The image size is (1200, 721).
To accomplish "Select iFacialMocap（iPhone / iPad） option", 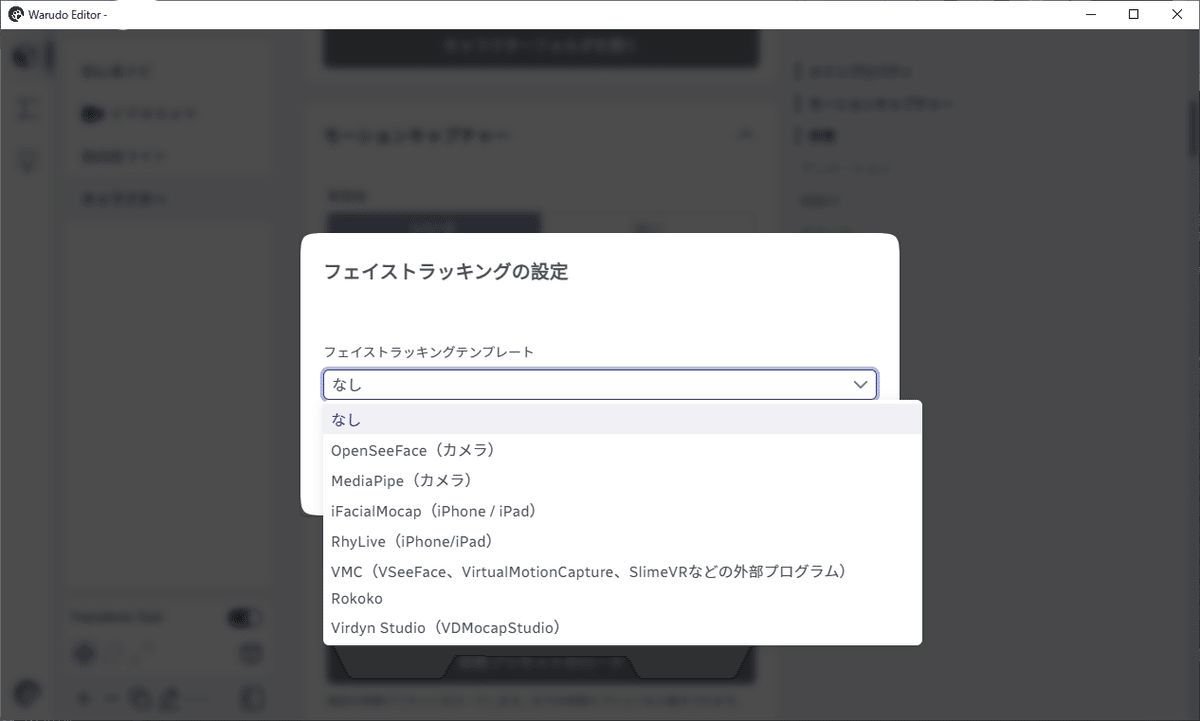I will (622, 511).
